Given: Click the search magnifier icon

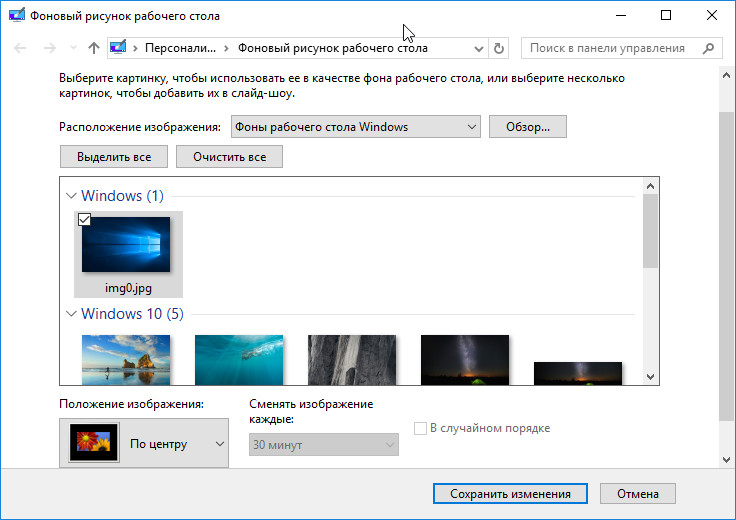Looking at the screenshot, I should [x=708, y=48].
